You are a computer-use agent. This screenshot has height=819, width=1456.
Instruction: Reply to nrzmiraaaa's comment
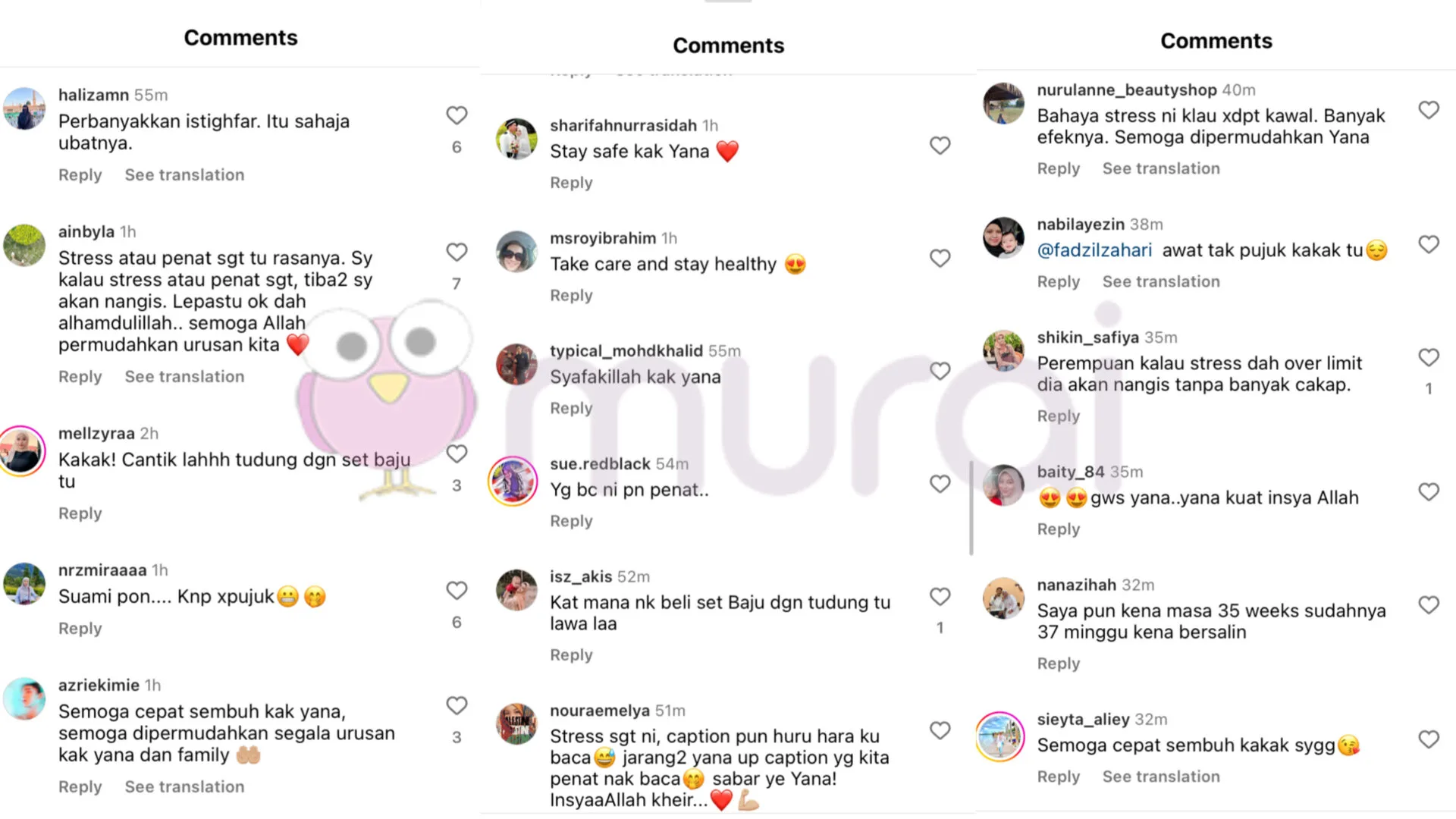[x=80, y=629]
